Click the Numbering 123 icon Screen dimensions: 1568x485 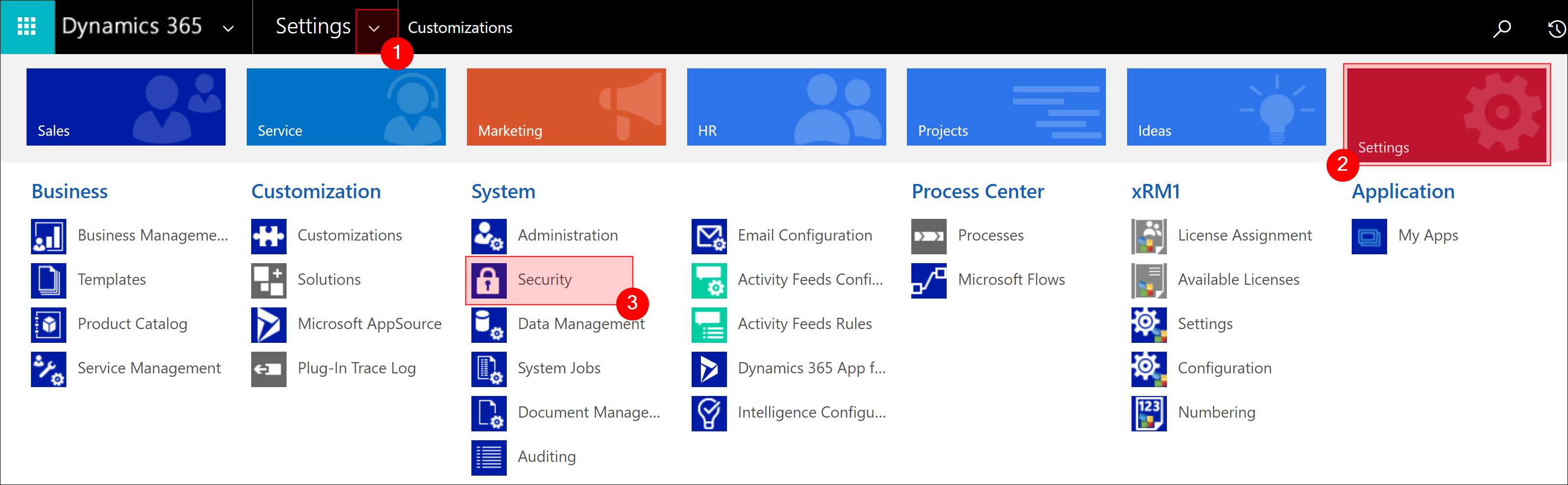click(x=1149, y=413)
